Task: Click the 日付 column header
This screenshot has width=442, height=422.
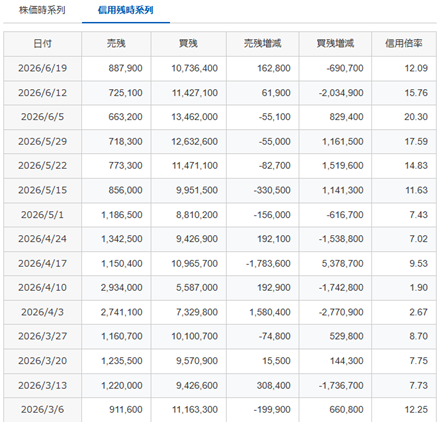Action: 42,44
